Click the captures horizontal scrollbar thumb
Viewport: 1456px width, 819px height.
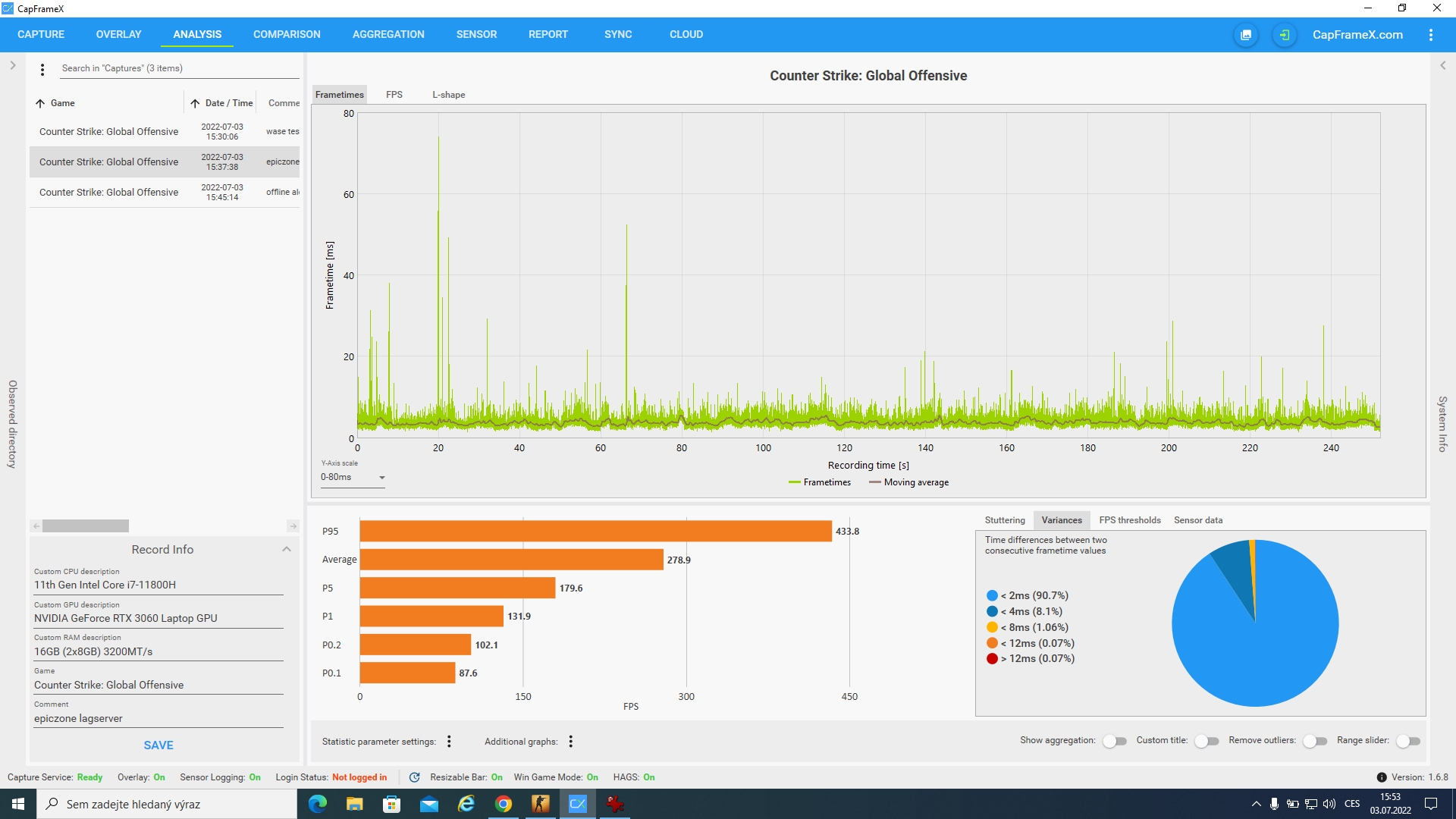coord(86,526)
